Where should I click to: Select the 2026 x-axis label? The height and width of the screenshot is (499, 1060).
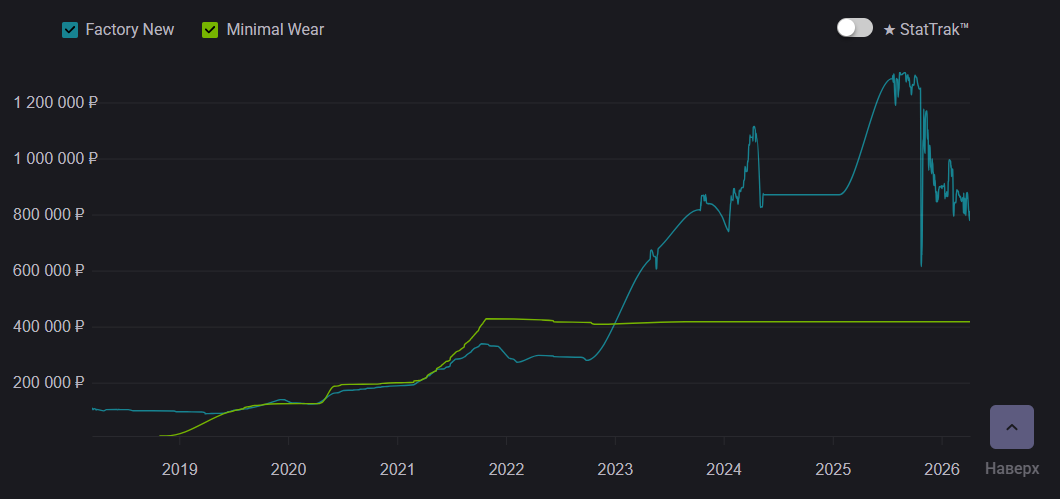point(941,469)
